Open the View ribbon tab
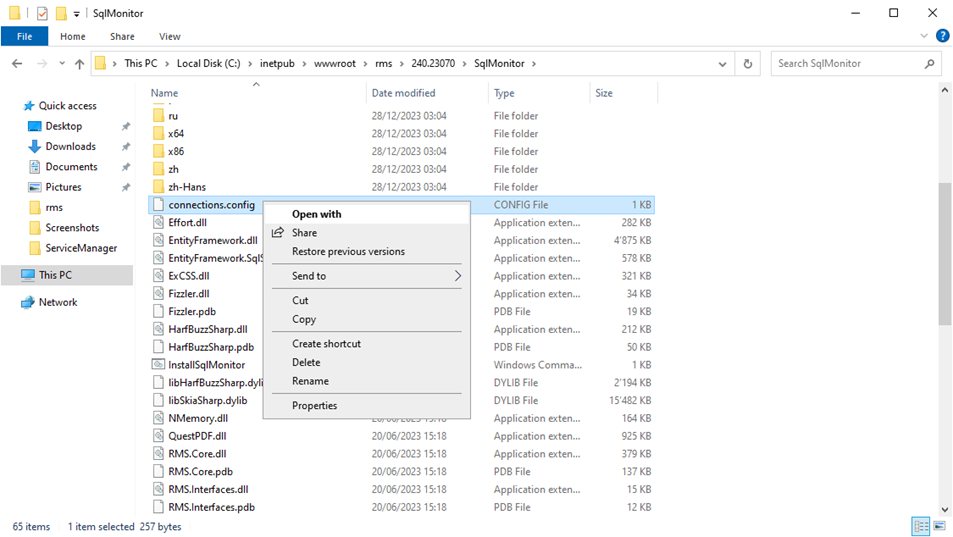The width and height of the screenshot is (953, 537). pos(170,36)
